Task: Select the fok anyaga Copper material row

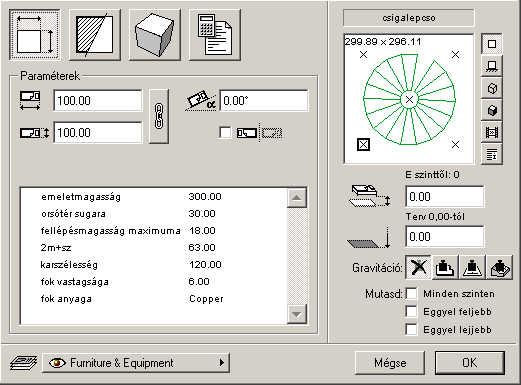Action: (153, 299)
